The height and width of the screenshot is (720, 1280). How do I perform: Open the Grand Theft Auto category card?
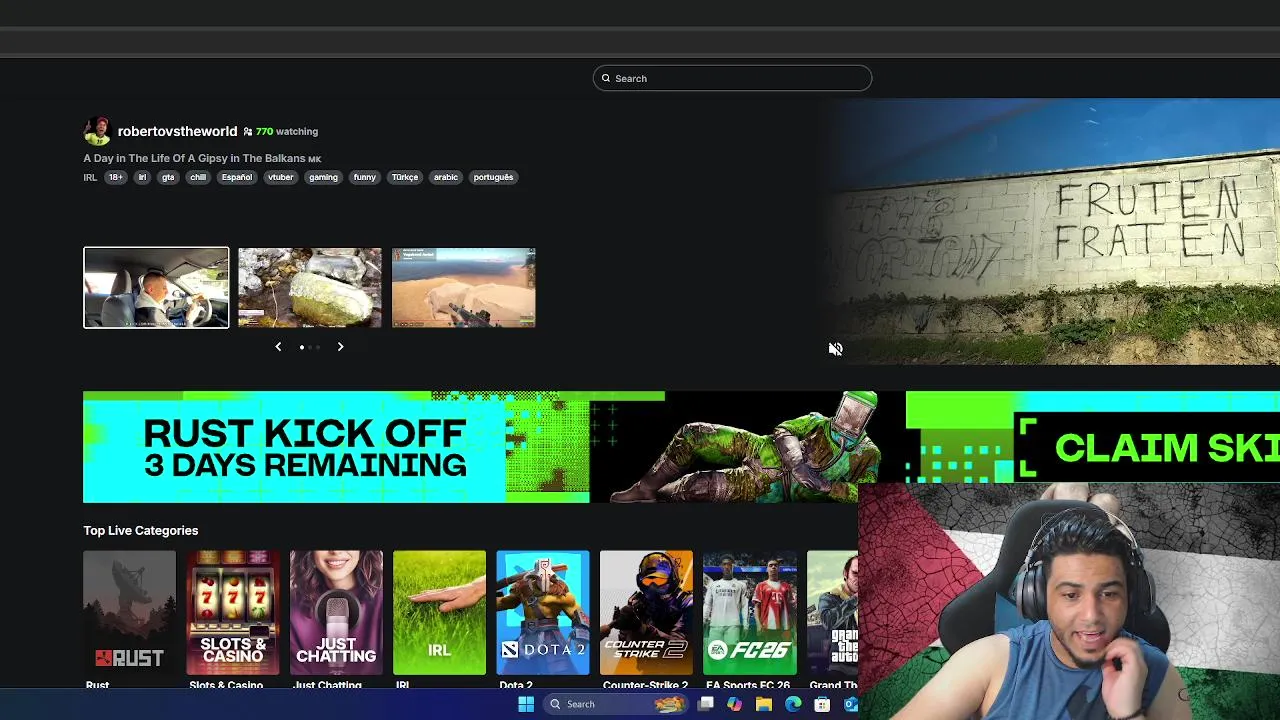[832, 613]
